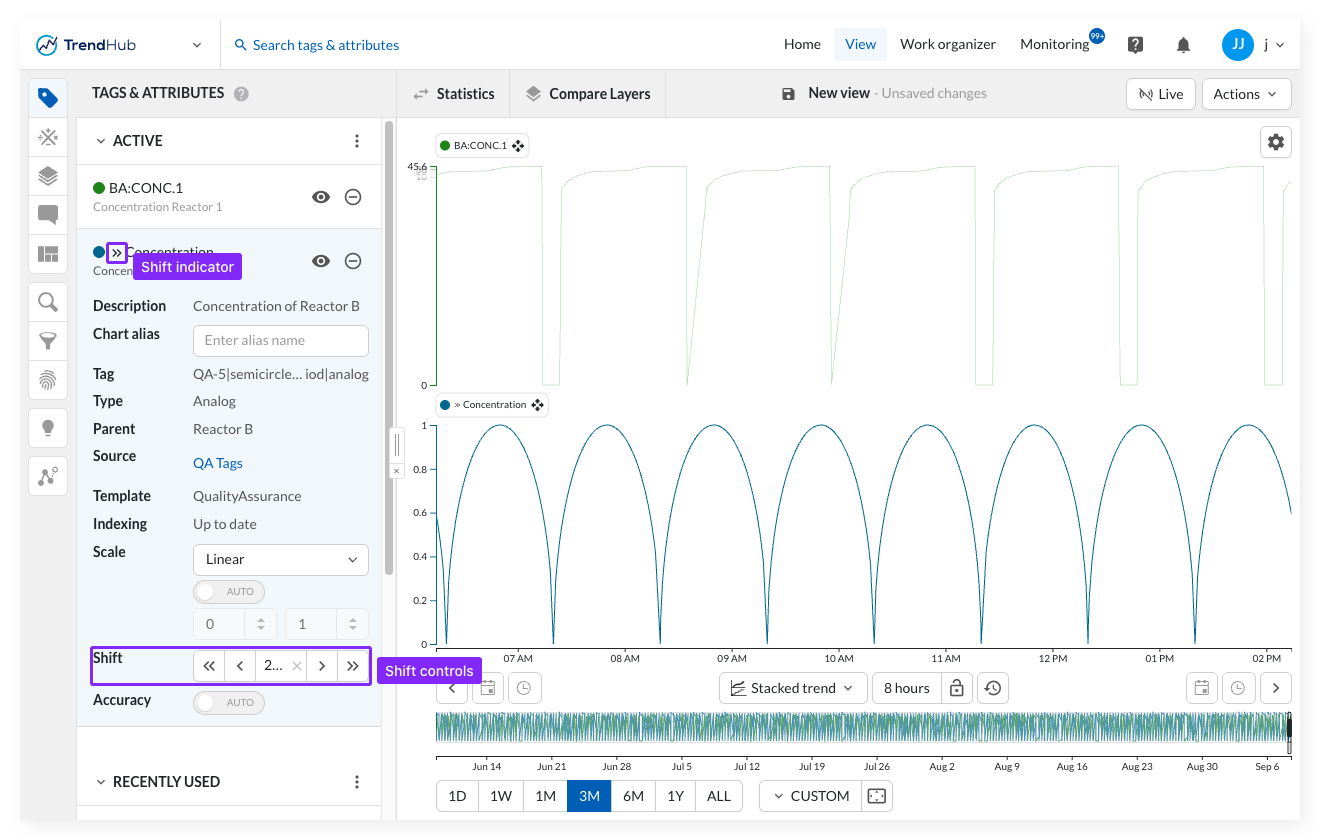Select the 6M time range button
Screen dimensions: 1320x840
[x=633, y=796]
